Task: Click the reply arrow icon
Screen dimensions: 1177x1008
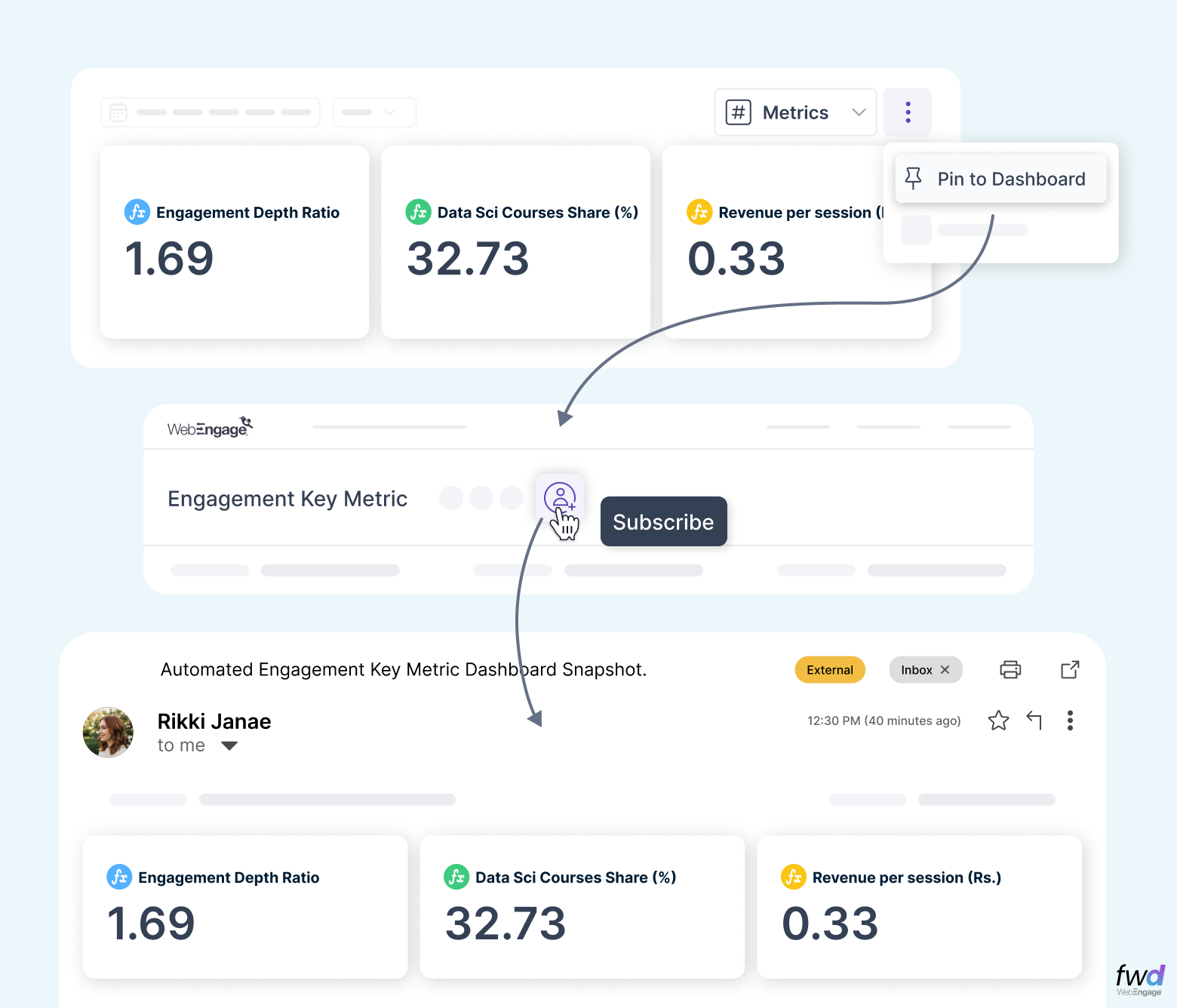Action: (1034, 721)
